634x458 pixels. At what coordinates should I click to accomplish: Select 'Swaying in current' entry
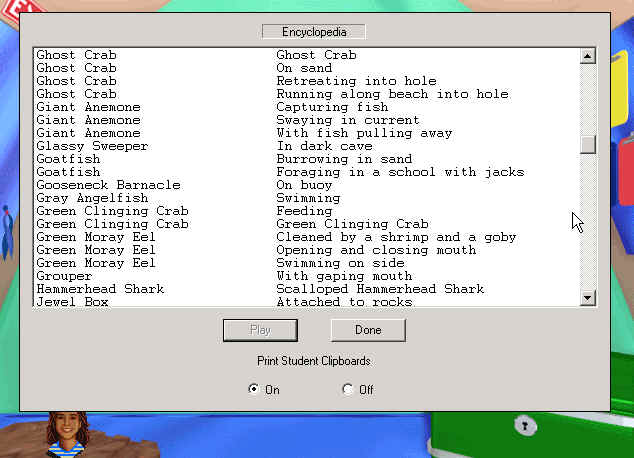[306, 120]
